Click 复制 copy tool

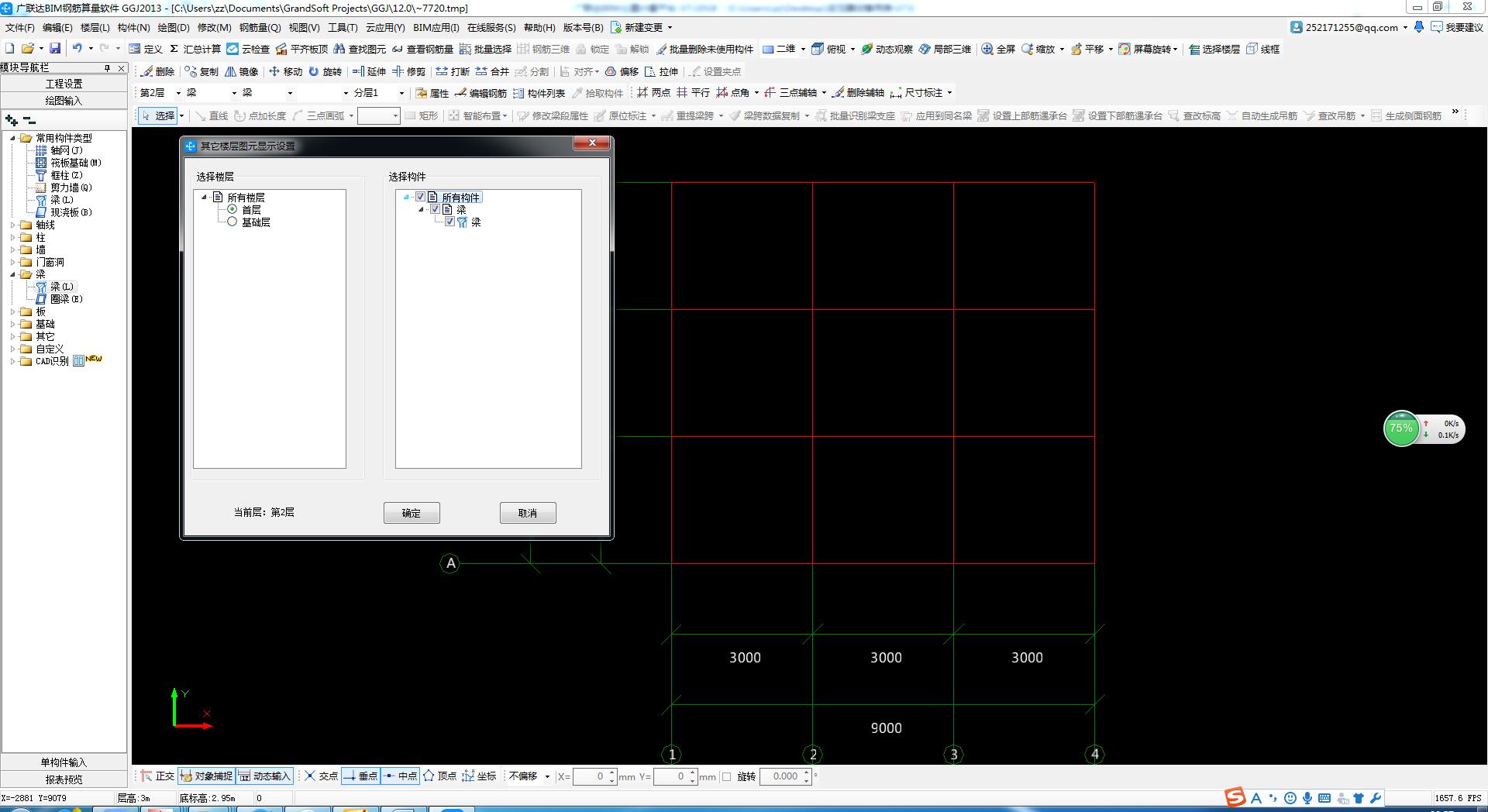coord(202,71)
